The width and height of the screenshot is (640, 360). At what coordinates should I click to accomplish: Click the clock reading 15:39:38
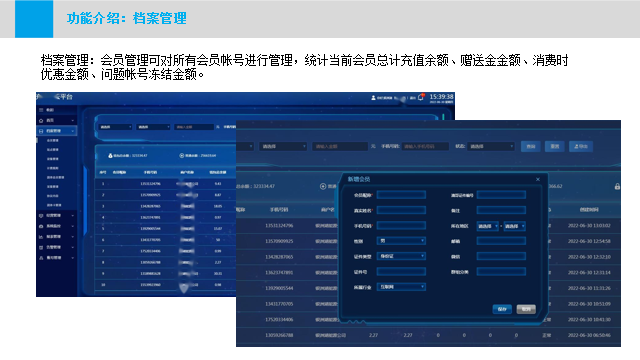point(441,97)
